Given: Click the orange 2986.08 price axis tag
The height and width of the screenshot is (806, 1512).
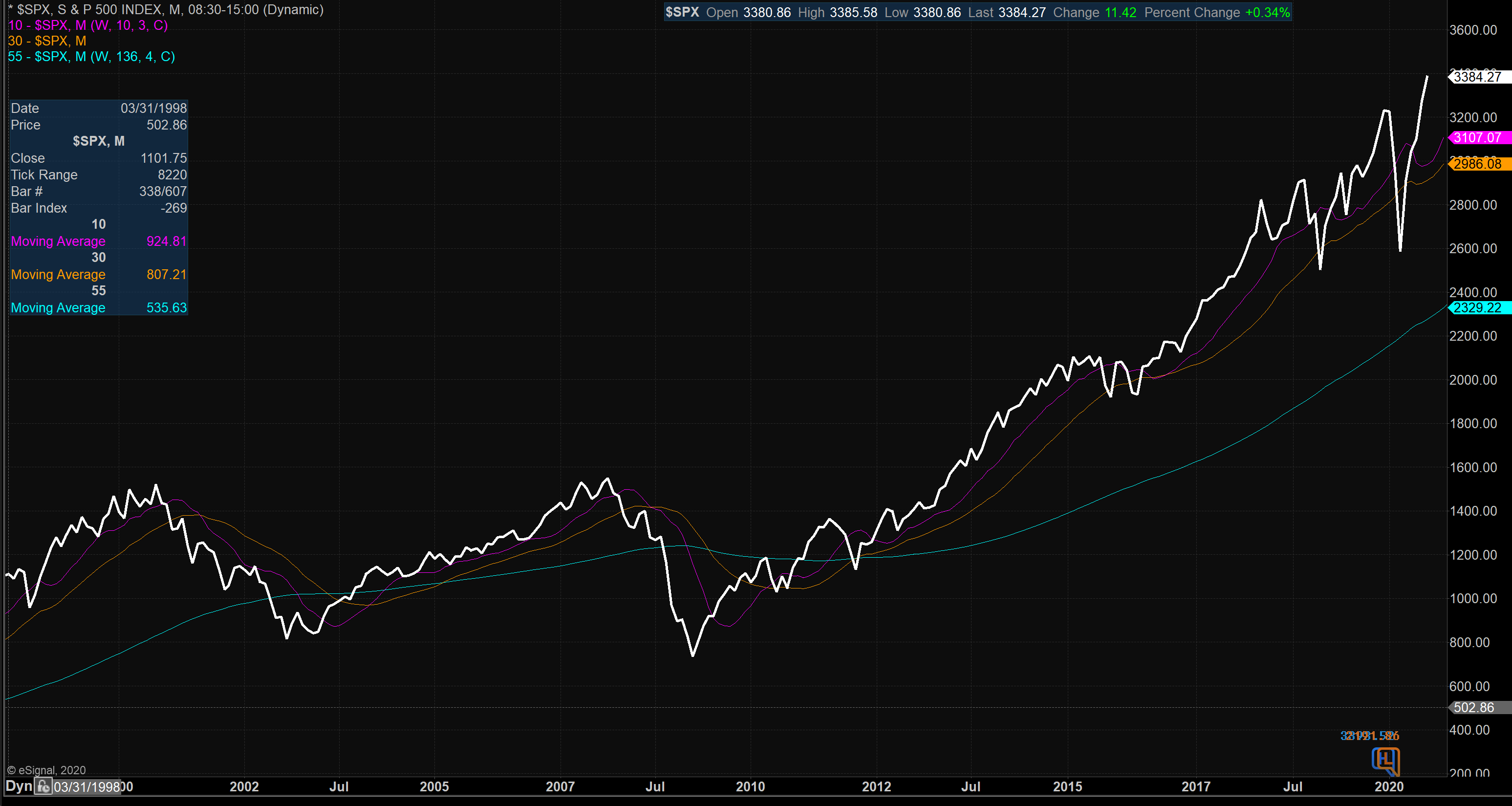Looking at the screenshot, I should tap(1479, 164).
